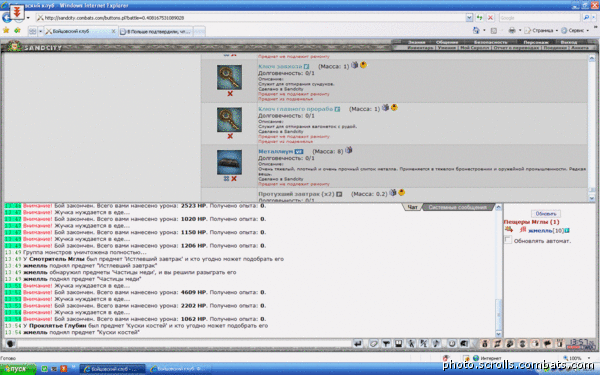Open the Страница dropdown menu
Image resolution: width=600 pixels, height=375 pixels.
(541, 30)
